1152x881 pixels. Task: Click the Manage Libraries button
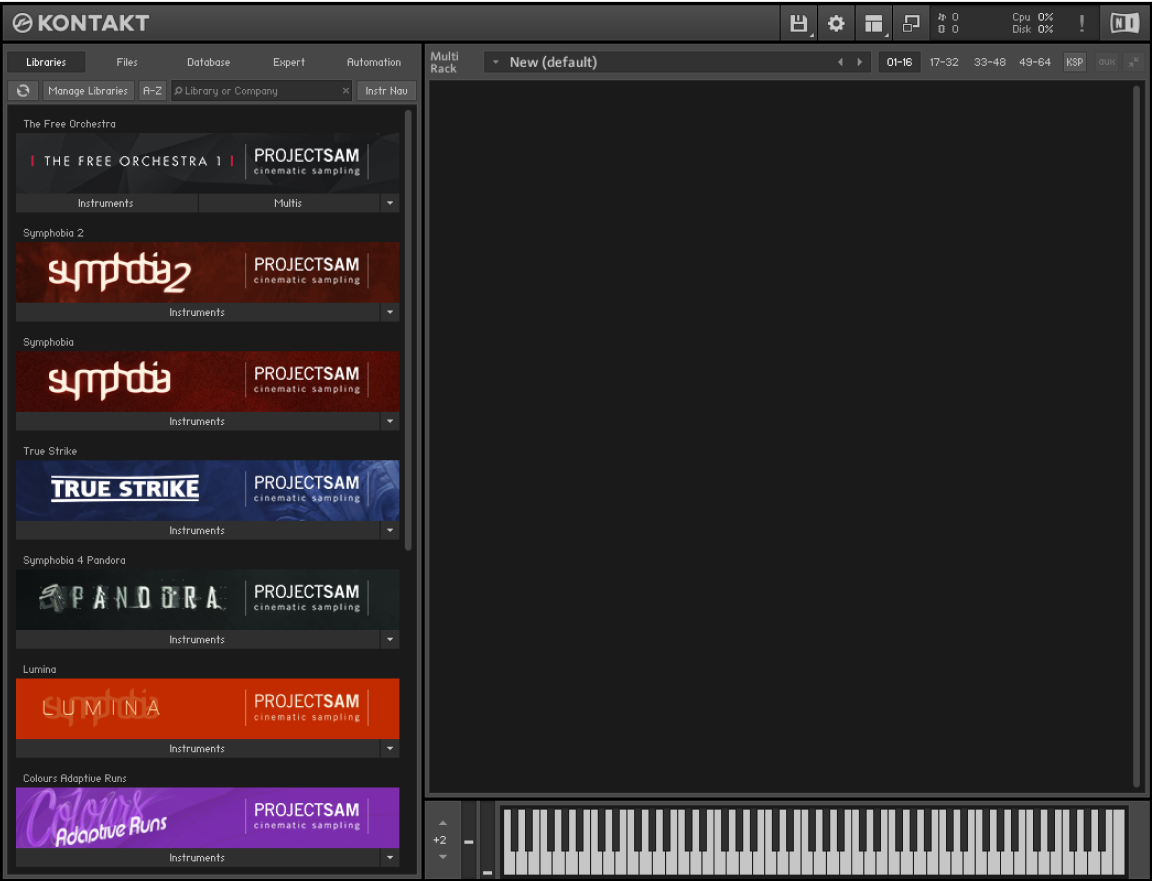point(88,91)
